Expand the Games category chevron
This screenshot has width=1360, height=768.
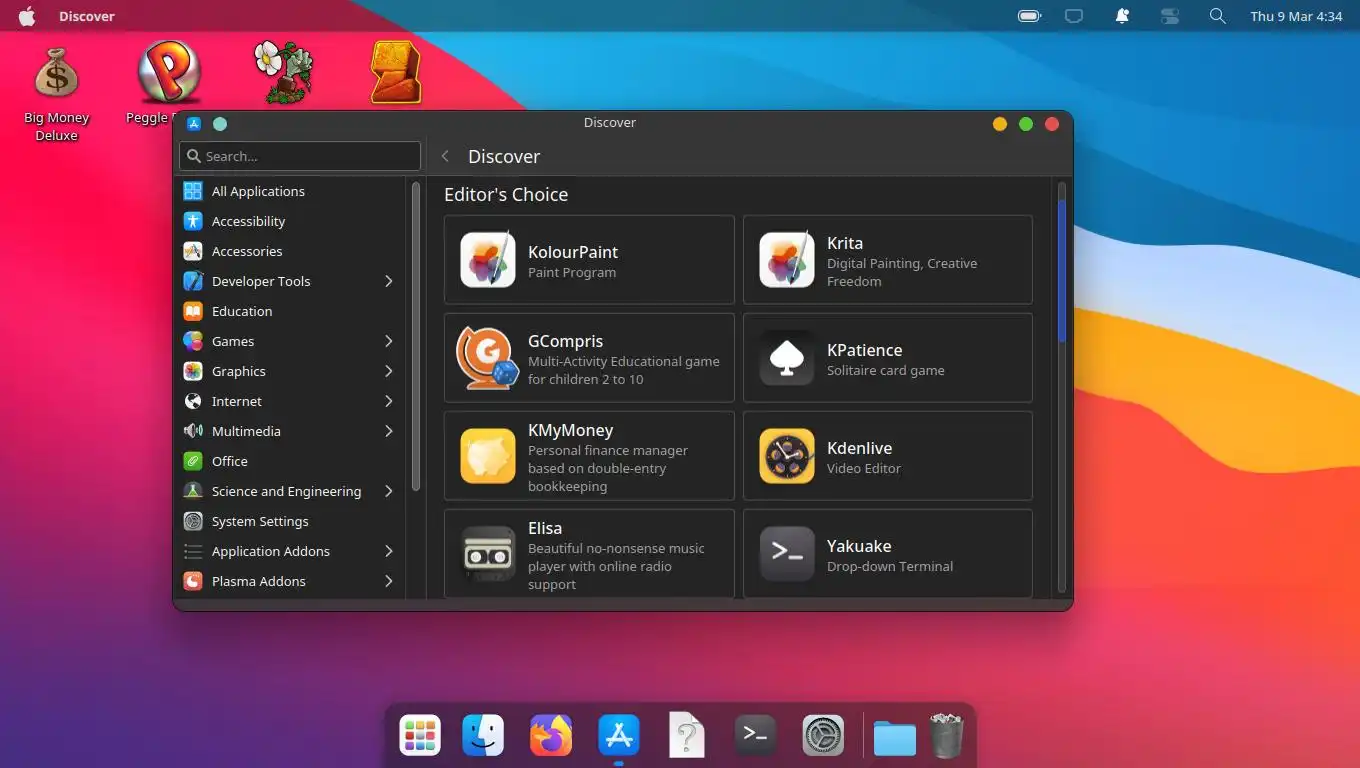pyautogui.click(x=389, y=341)
